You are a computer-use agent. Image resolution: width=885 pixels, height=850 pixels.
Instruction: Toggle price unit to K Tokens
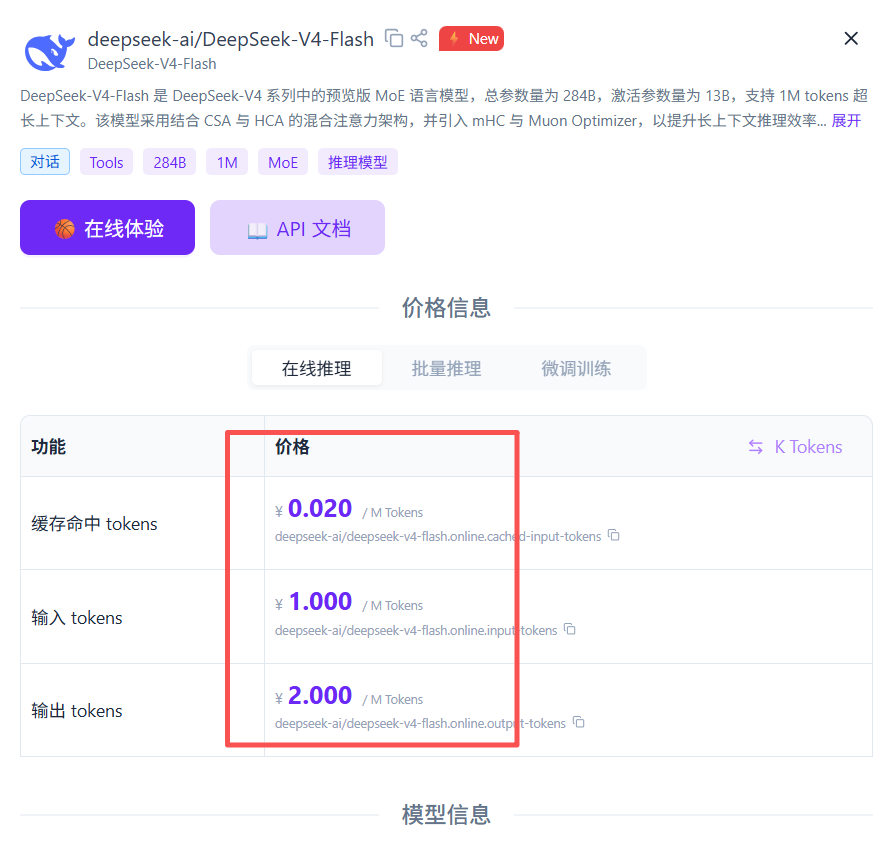click(795, 446)
